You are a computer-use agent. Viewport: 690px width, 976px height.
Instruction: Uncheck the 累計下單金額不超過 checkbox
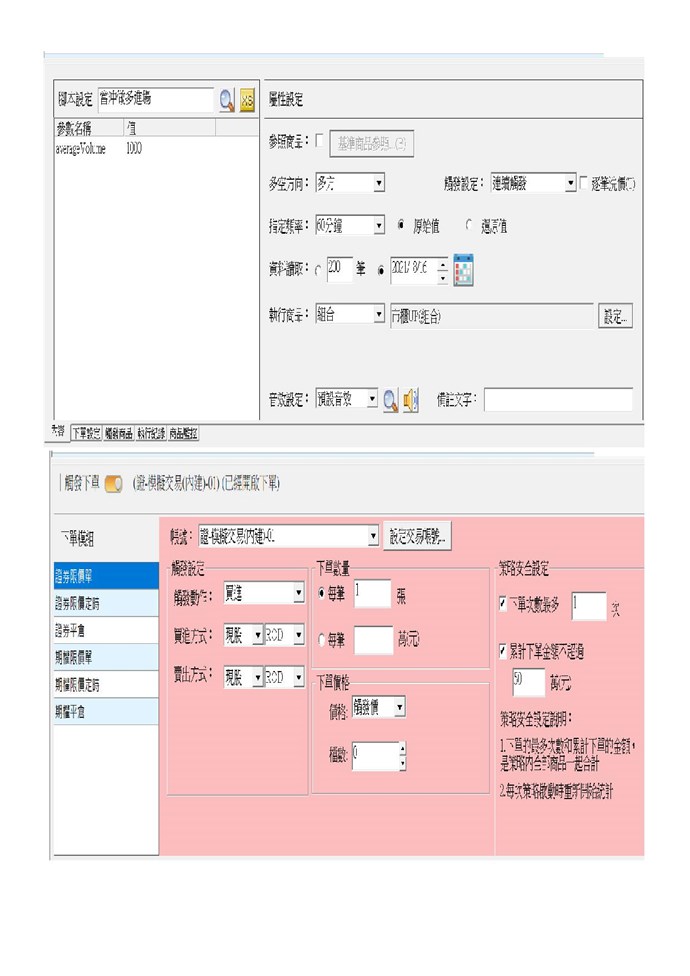(x=503, y=650)
